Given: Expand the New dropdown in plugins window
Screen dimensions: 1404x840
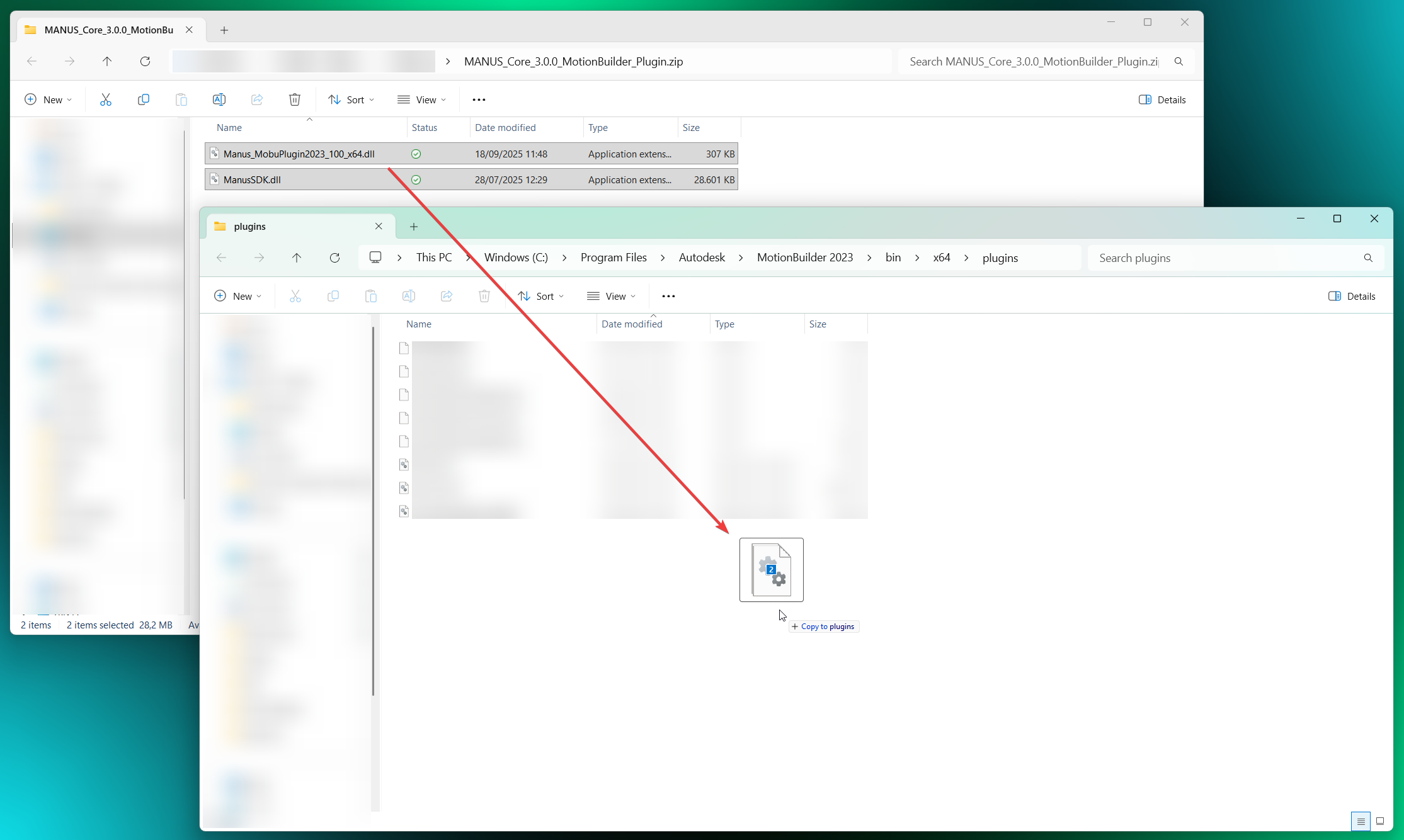Looking at the screenshot, I should (237, 296).
